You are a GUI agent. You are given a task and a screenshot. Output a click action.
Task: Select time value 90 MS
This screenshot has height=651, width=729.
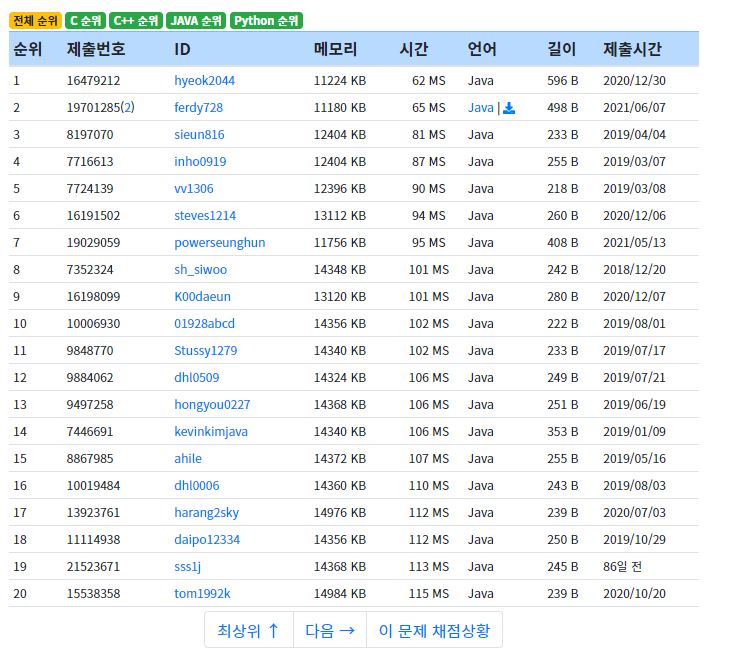(x=429, y=189)
